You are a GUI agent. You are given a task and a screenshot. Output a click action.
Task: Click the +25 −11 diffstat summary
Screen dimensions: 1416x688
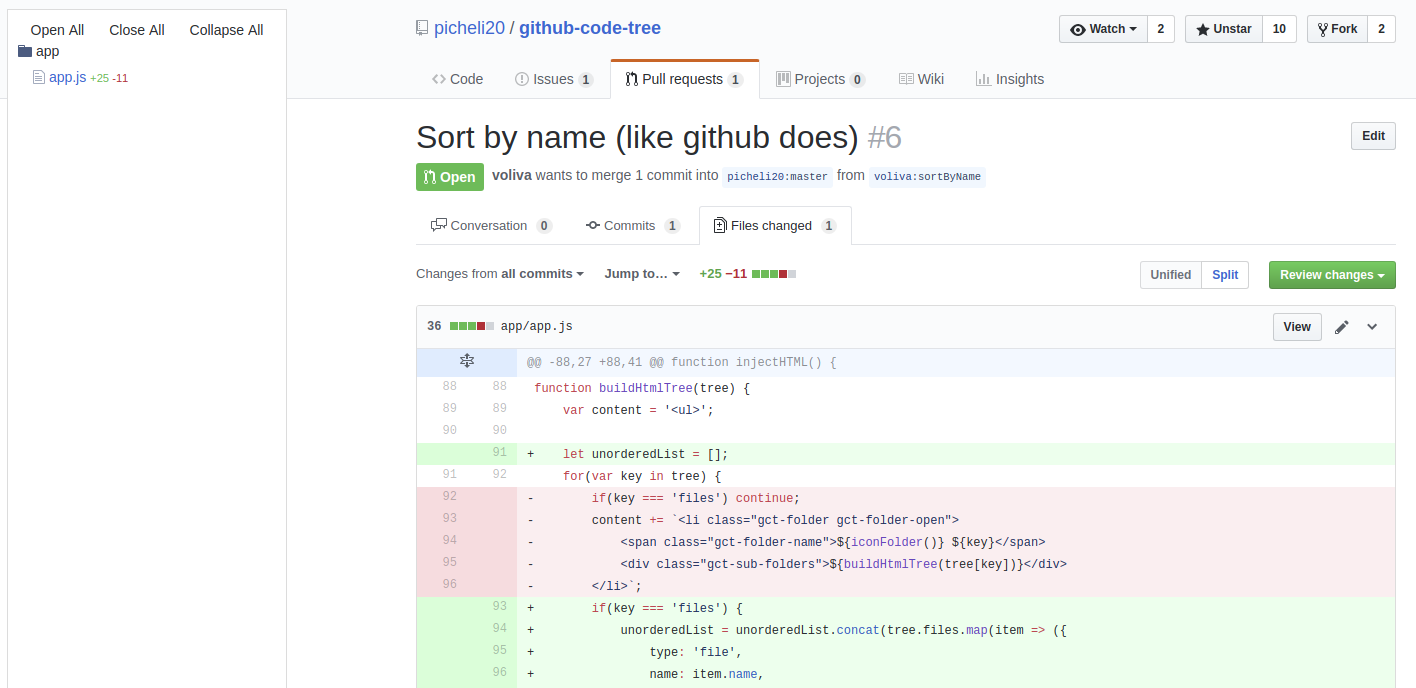(723, 274)
